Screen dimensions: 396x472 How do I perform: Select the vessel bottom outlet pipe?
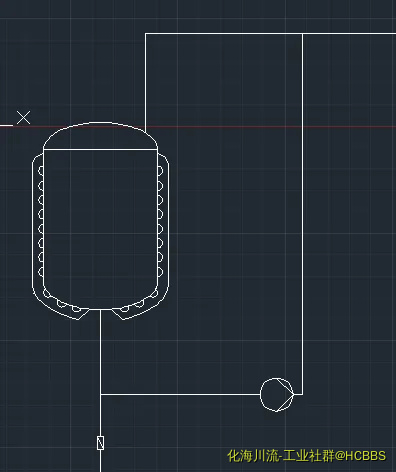click(x=100, y=390)
